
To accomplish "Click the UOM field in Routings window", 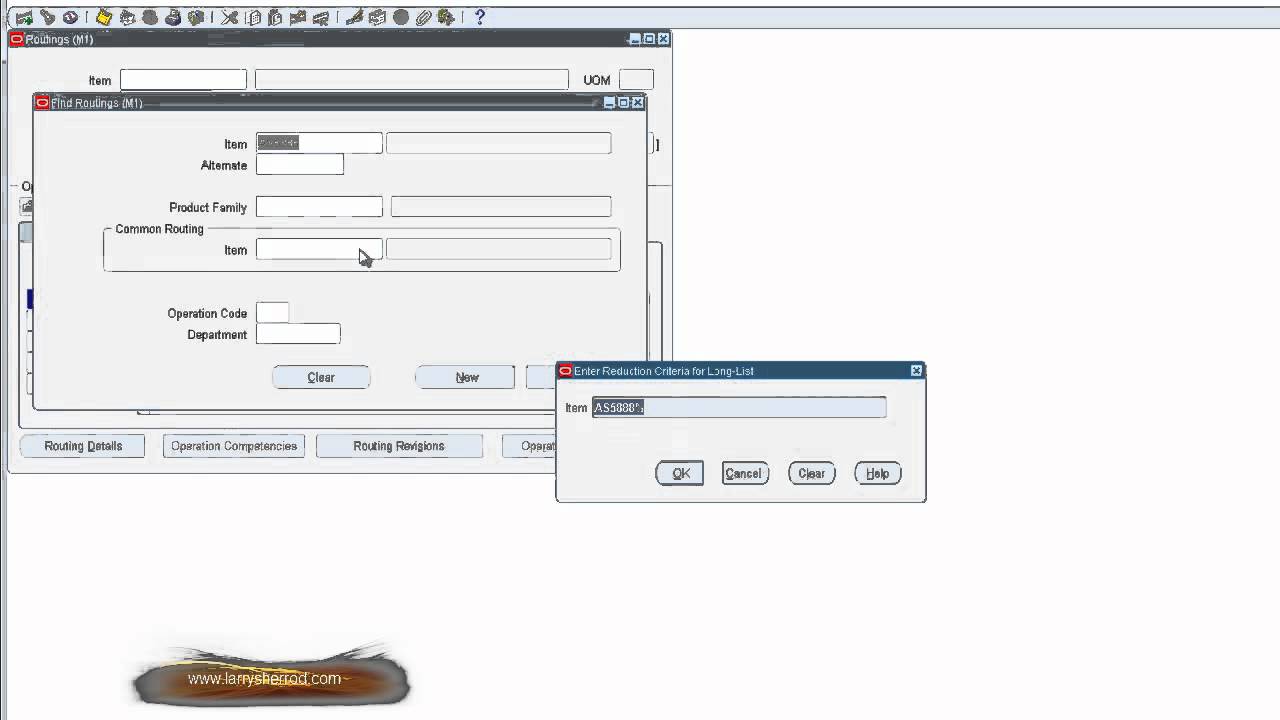I will (636, 80).
